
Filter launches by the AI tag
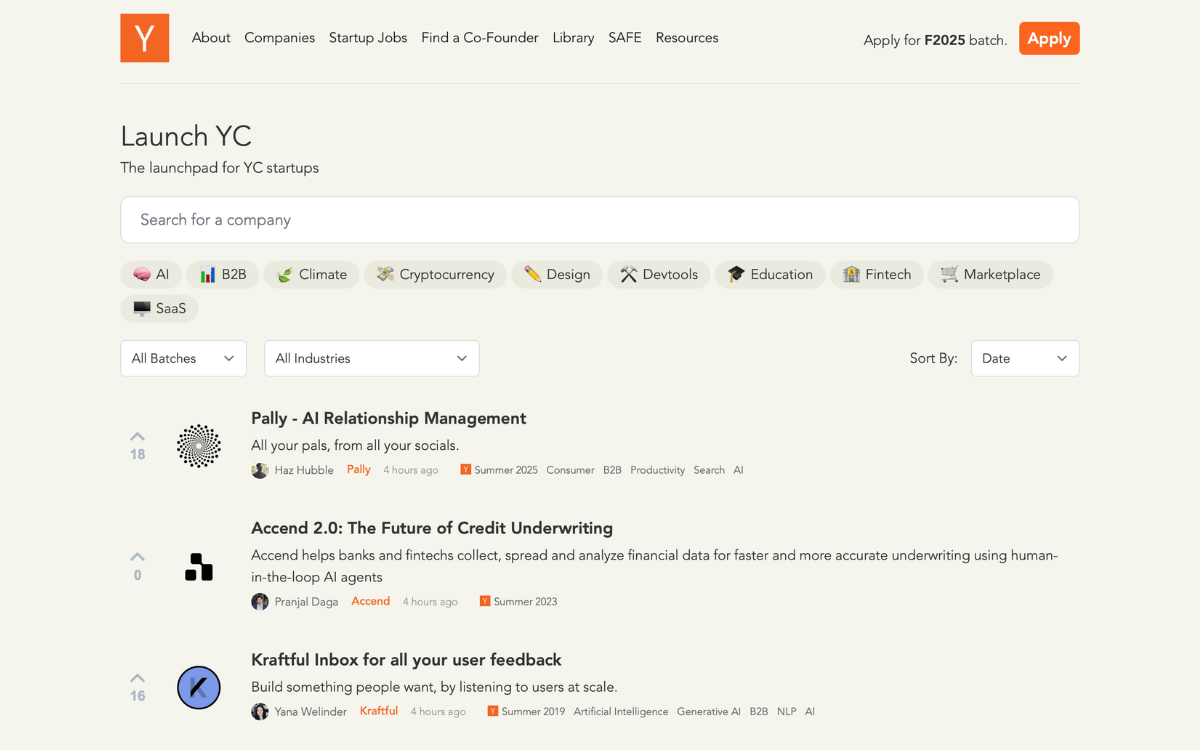tap(151, 275)
